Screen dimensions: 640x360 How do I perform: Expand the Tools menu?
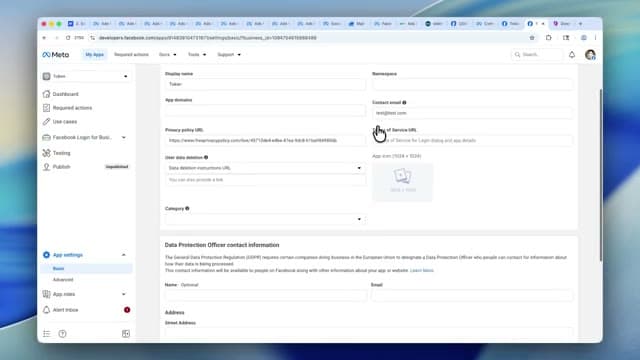coord(197,55)
